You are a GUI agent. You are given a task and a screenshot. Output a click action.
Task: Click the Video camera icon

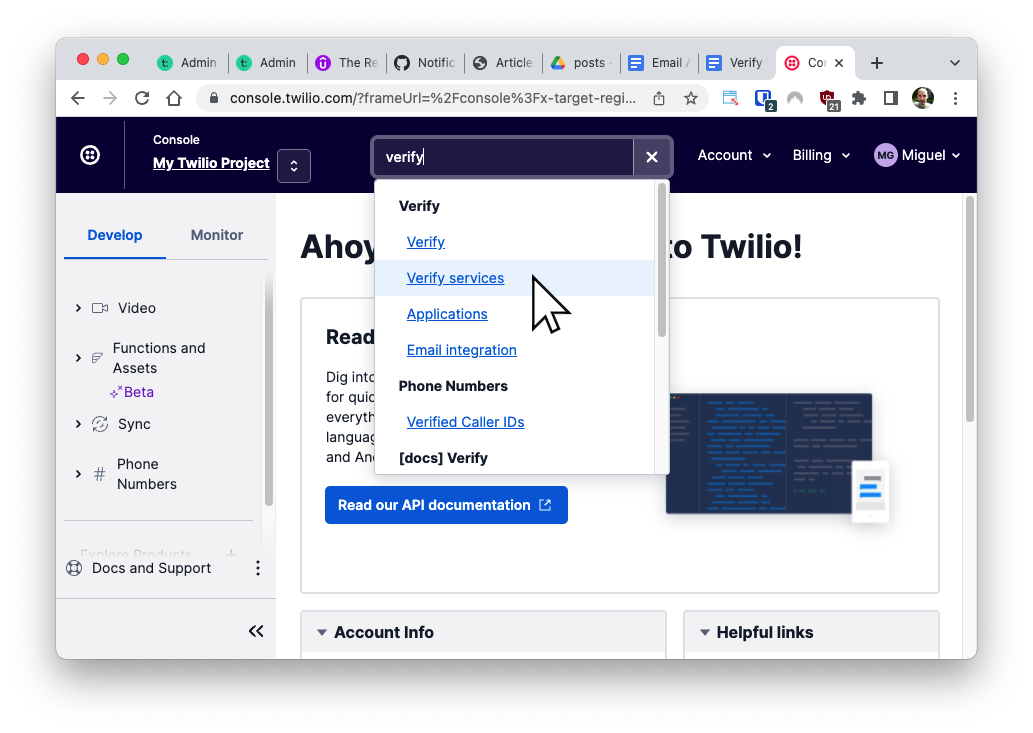pyautogui.click(x=100, y=308)
